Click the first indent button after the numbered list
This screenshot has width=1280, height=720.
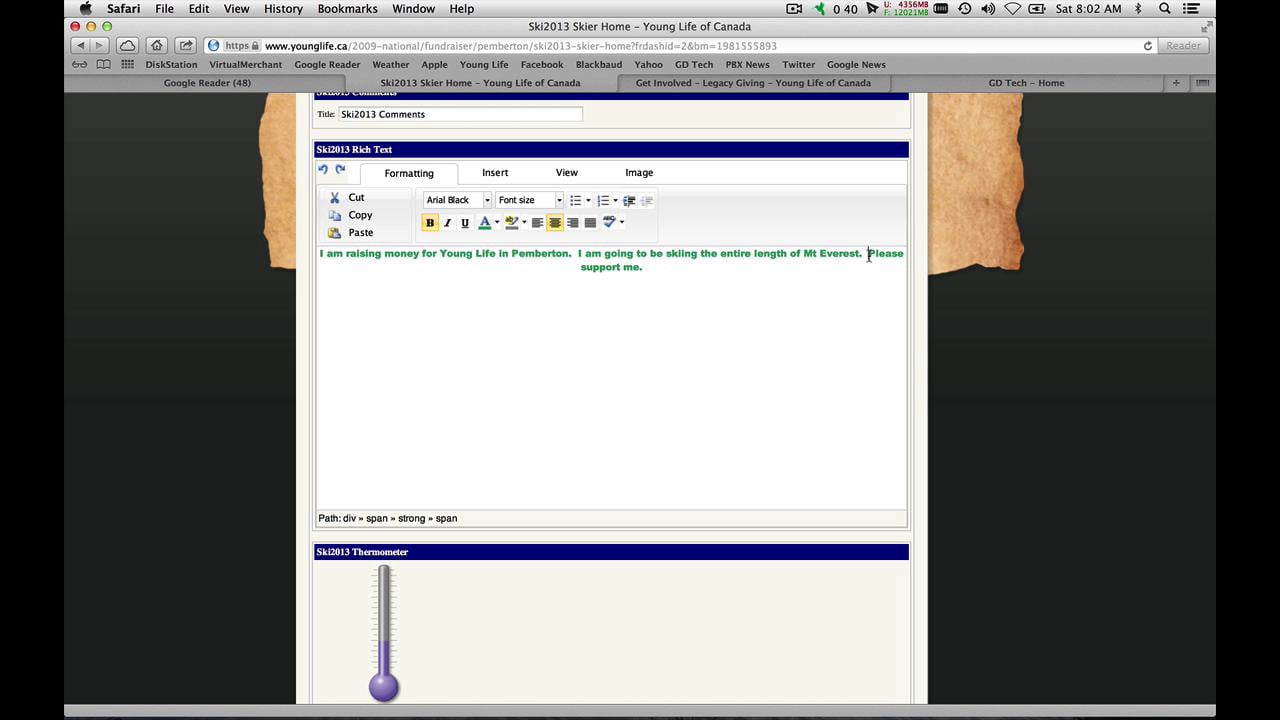pyautogui.click(x=629, y=201)
